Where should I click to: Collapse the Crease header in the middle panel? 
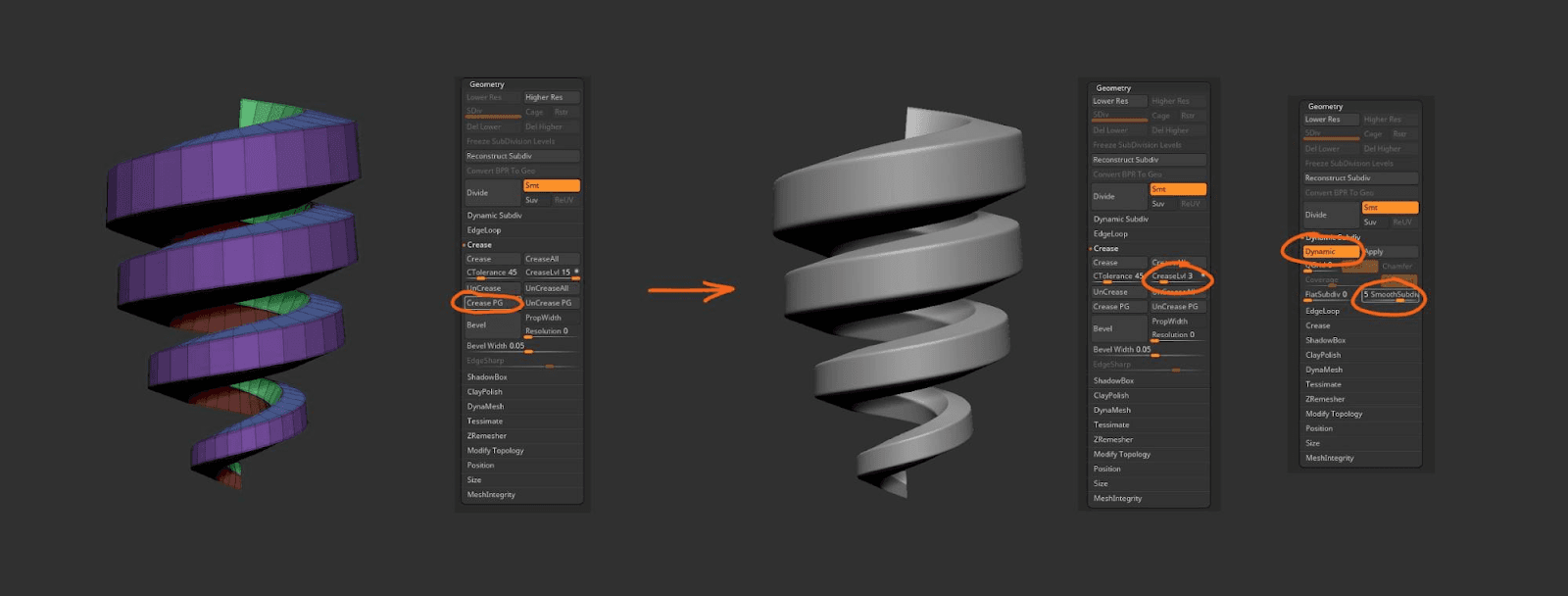click(1105, 249)
